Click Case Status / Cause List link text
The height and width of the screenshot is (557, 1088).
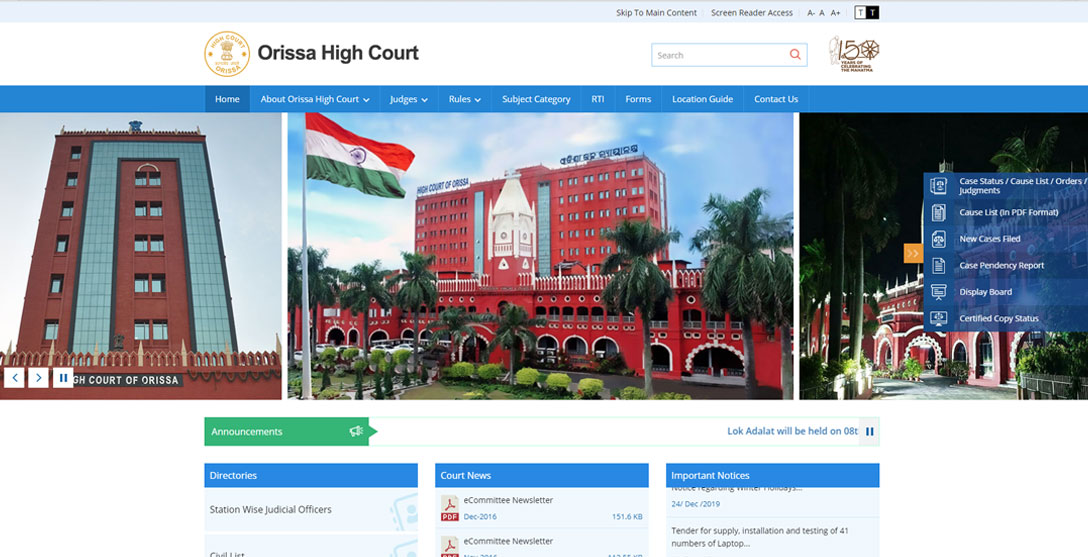click(x=1023, y=185)
